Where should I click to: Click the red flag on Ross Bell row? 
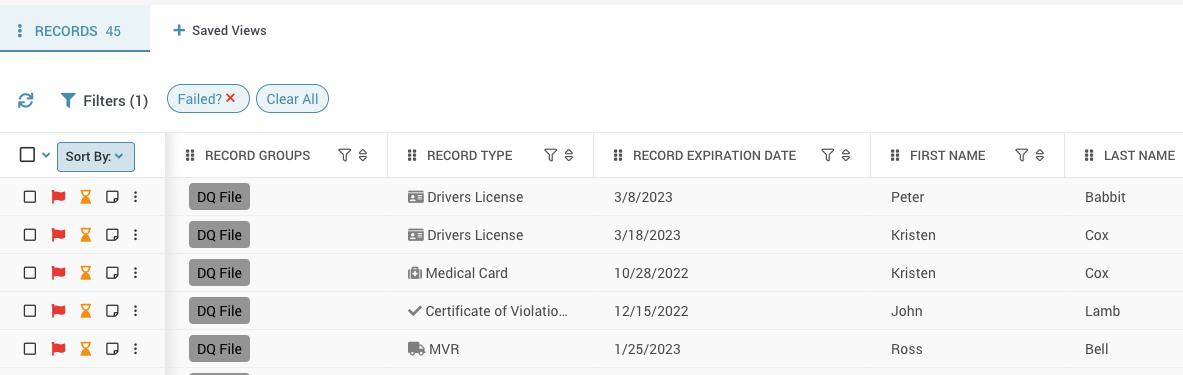click(58, 349)
